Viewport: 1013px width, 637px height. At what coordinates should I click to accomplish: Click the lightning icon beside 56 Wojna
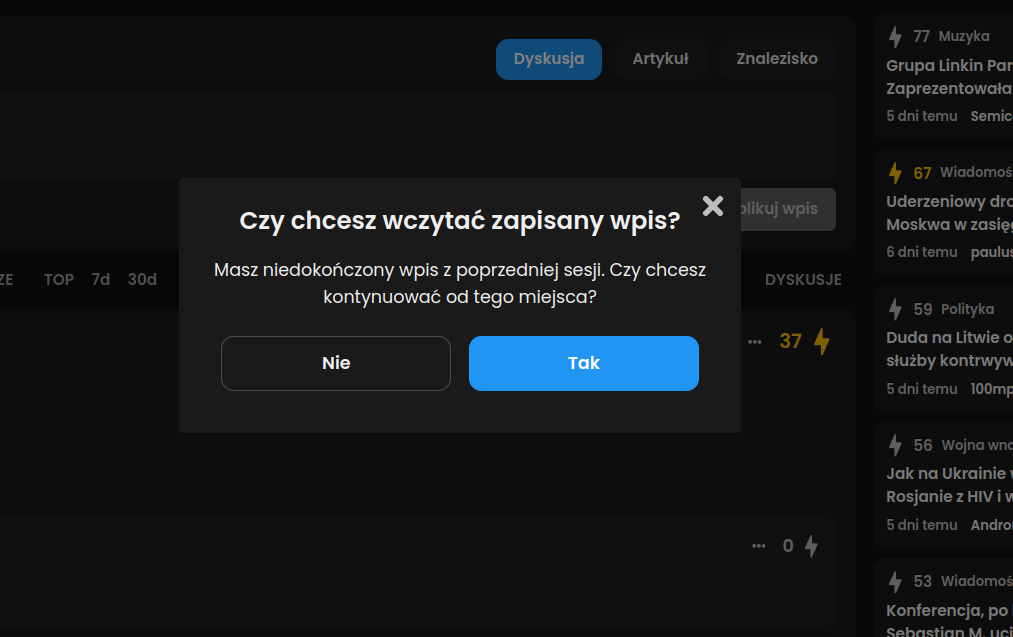coord(895,445)
